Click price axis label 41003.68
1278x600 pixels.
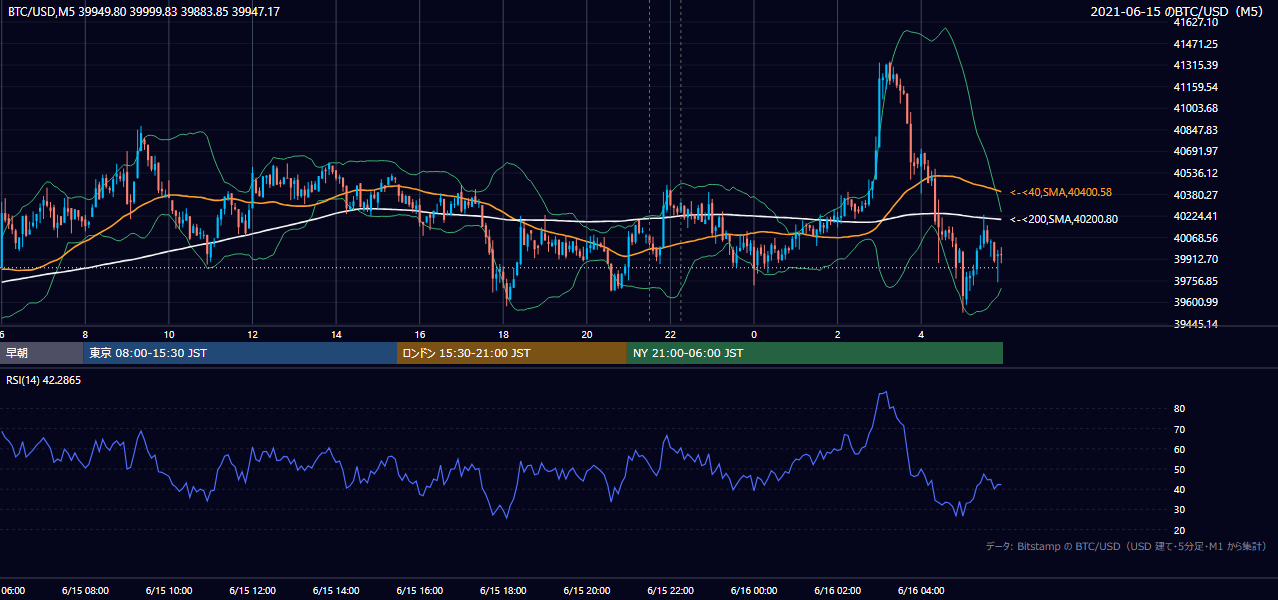click(1195, 108)
